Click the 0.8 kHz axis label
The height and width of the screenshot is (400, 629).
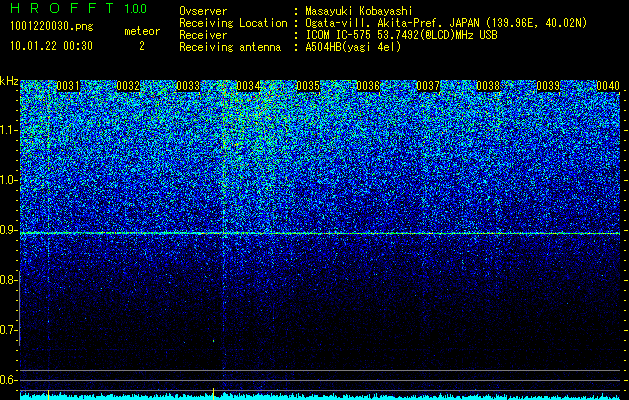tap(8, 280)
